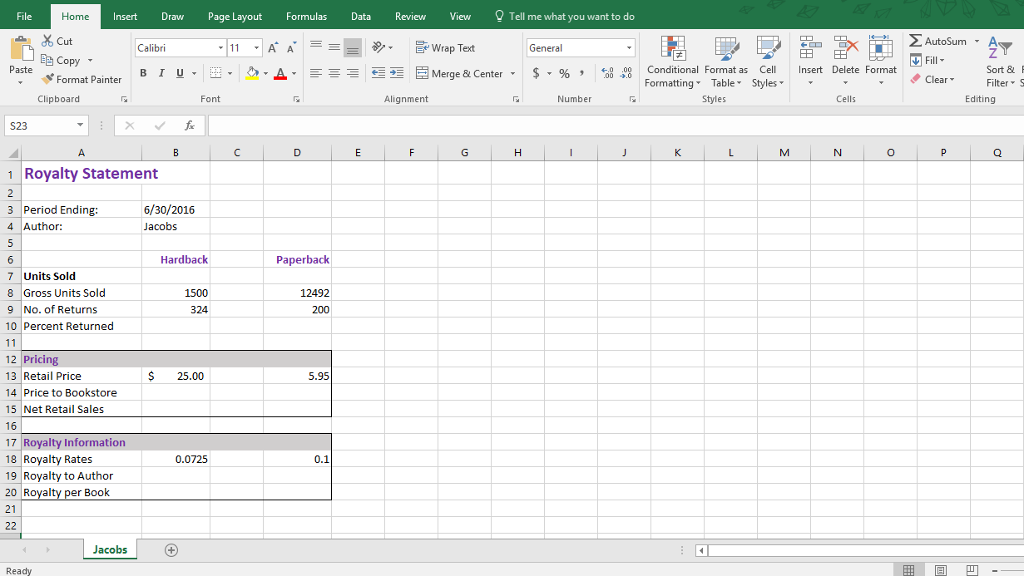Viewport: 1024px width, 576px height.
Task: Toggle Wrap Text on
Action: coord(445,48)
